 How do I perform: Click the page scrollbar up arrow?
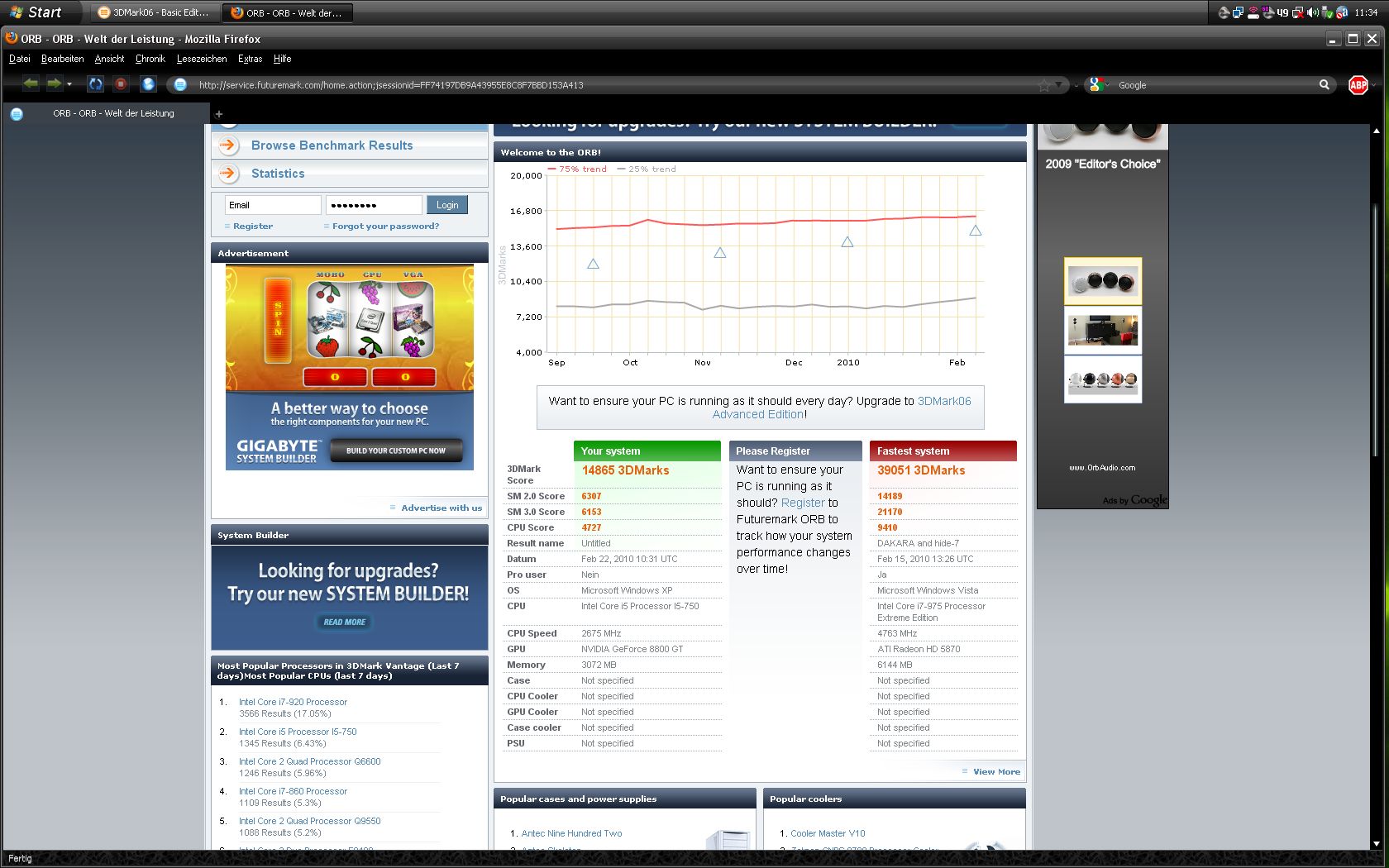[x=1376, y=131]
